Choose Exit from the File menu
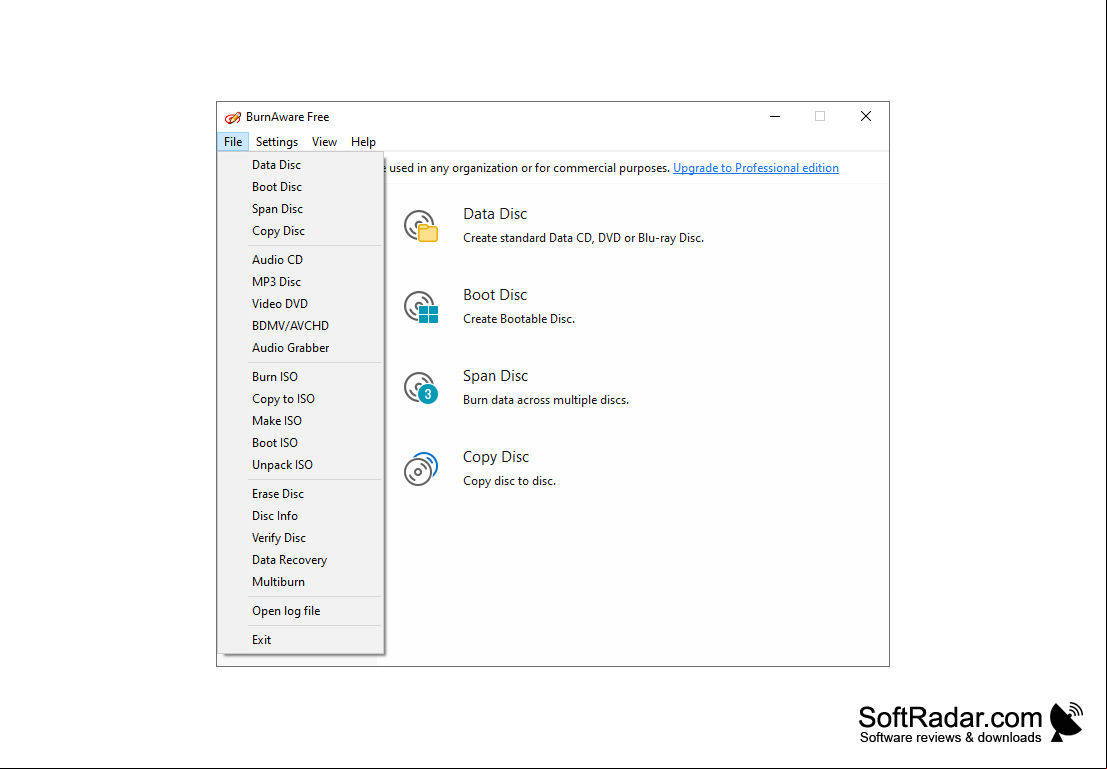The image size is (1107, 769). (301, 640)
